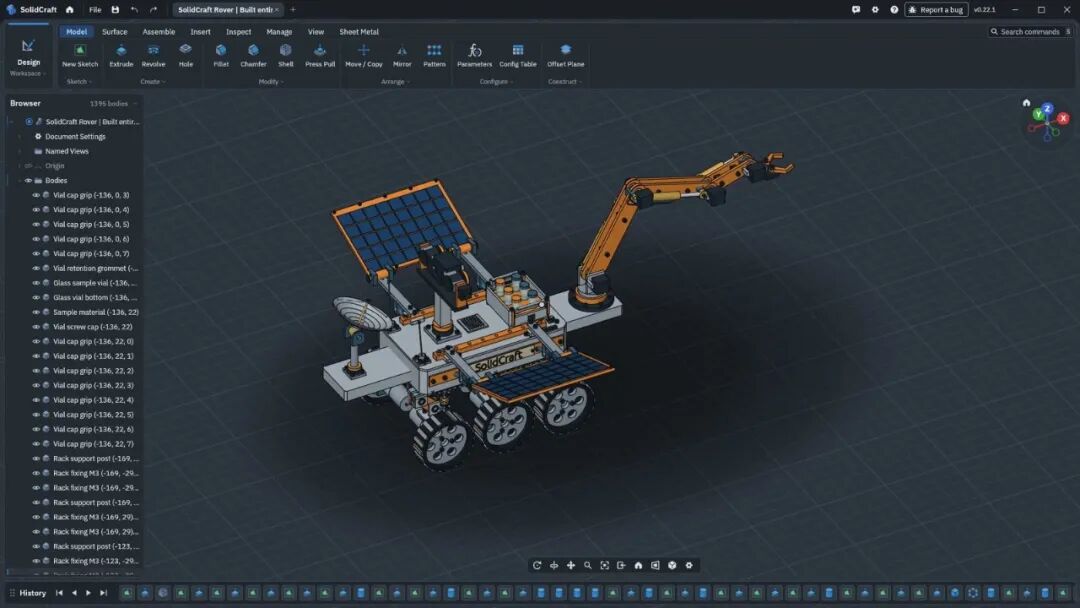
Task: Switch to the Sheet Metal tab
Action: [x=359, y=32]
